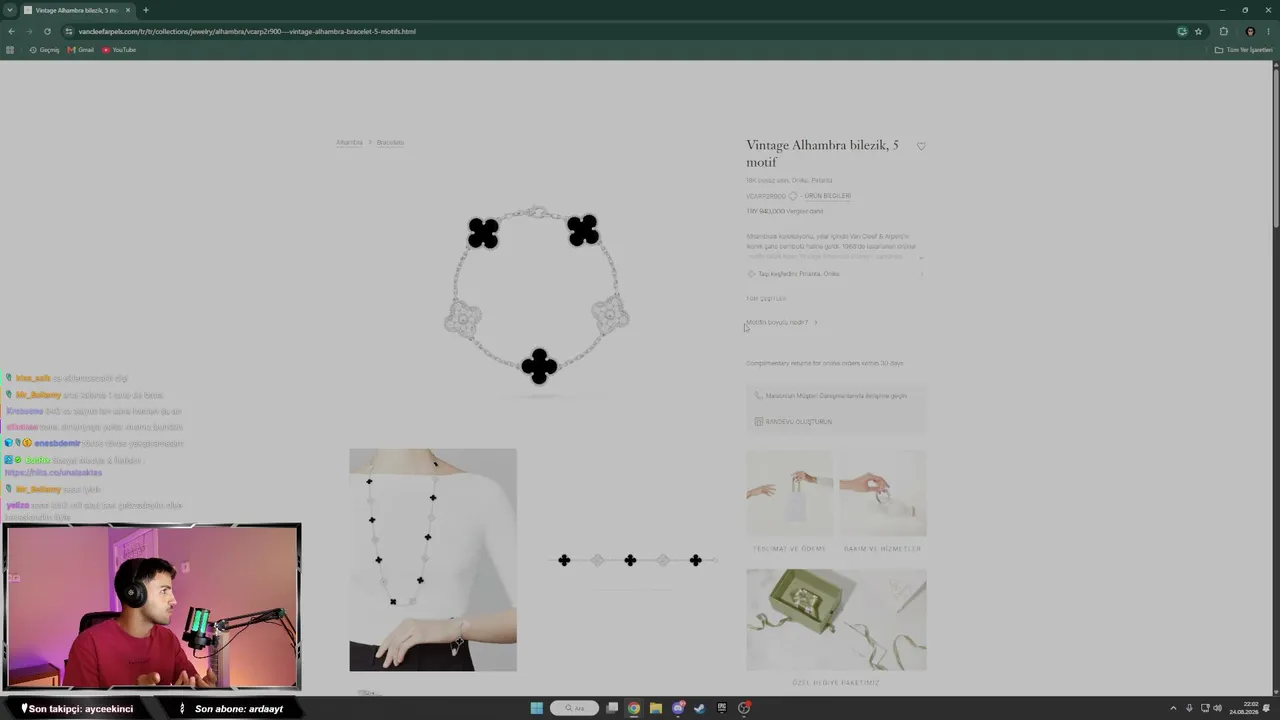1280x720 pixels.
Task: Open Epic Games Launcher from the taskbar
Action: 722,708
